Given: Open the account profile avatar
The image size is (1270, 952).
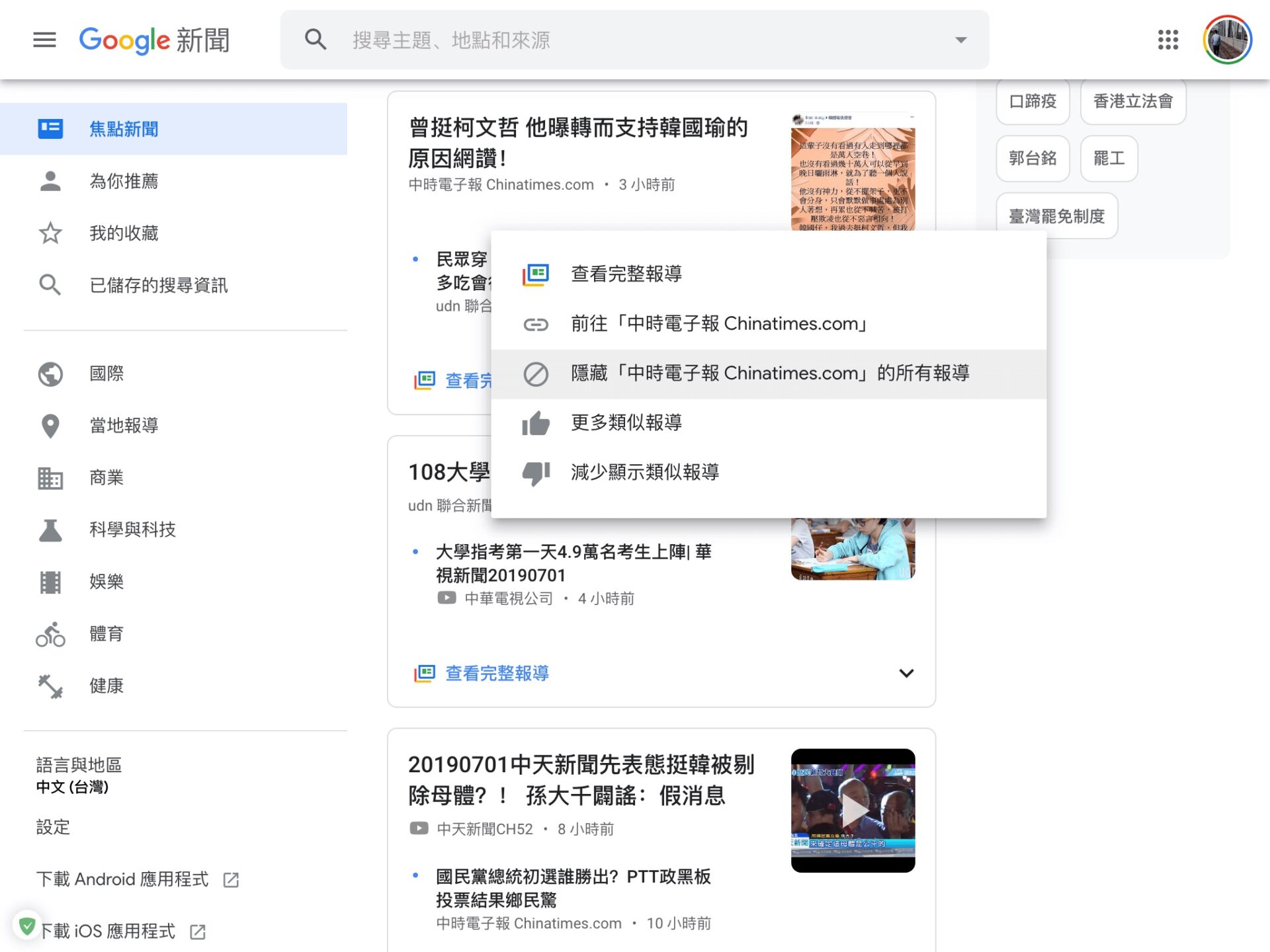Looking at the screenshot, I should point(1228,40).
